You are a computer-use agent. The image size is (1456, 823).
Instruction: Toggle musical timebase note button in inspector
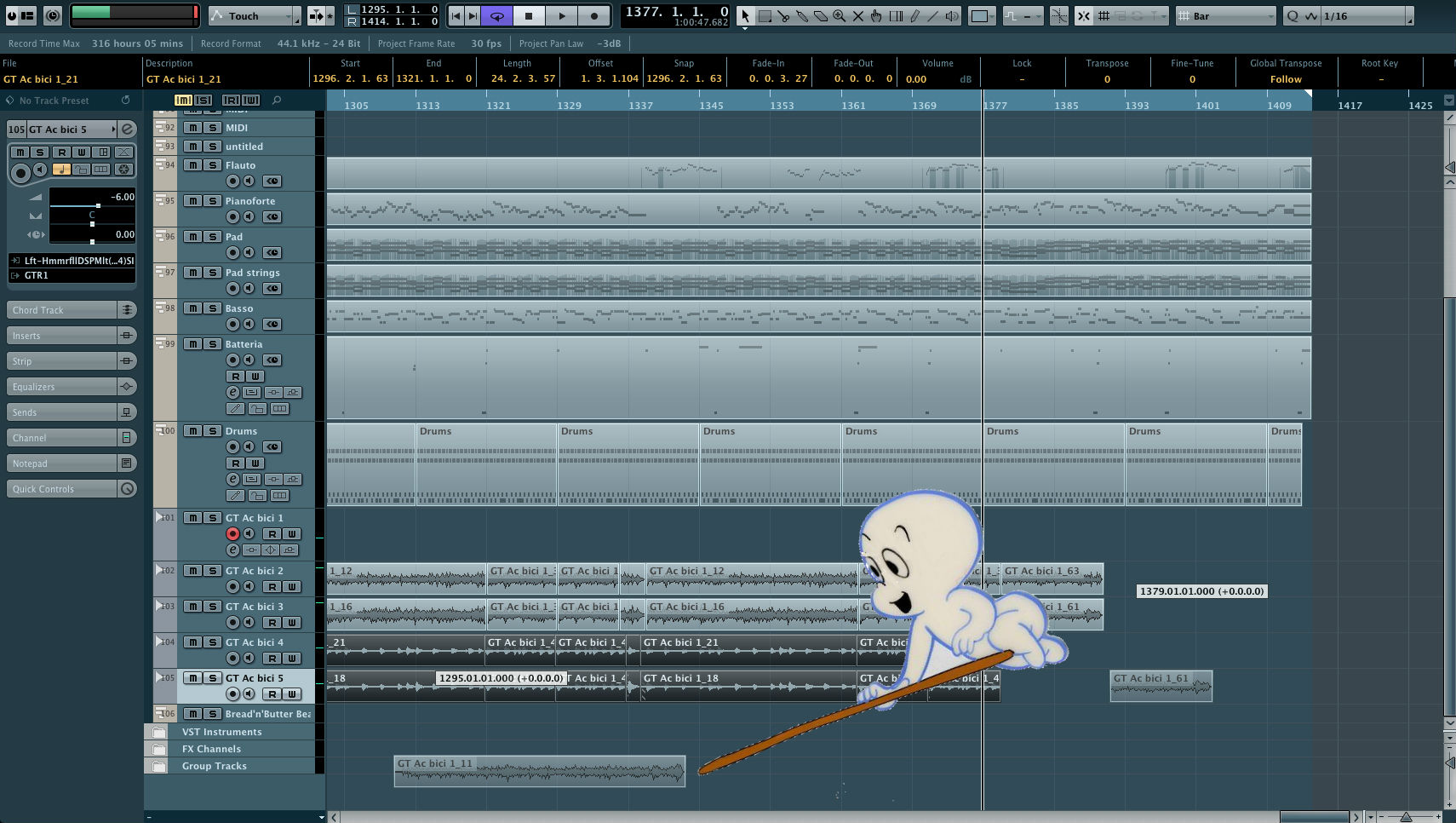pyautogui.click(x=61, y=169)
